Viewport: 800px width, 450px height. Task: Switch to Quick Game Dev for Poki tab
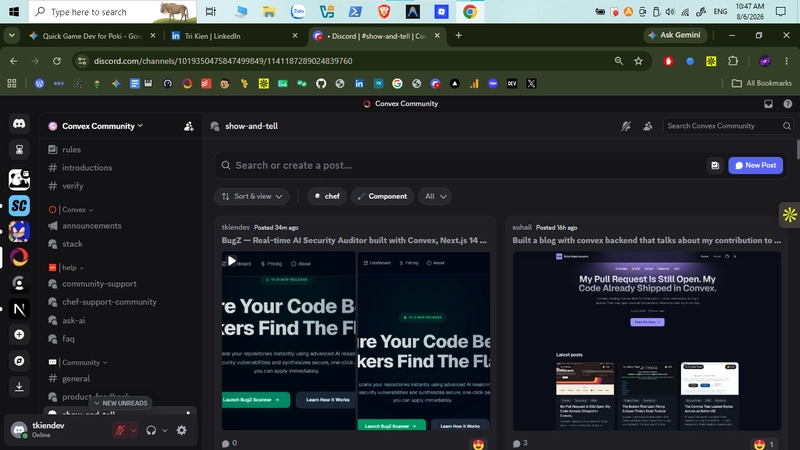click(x=92, y=36)
